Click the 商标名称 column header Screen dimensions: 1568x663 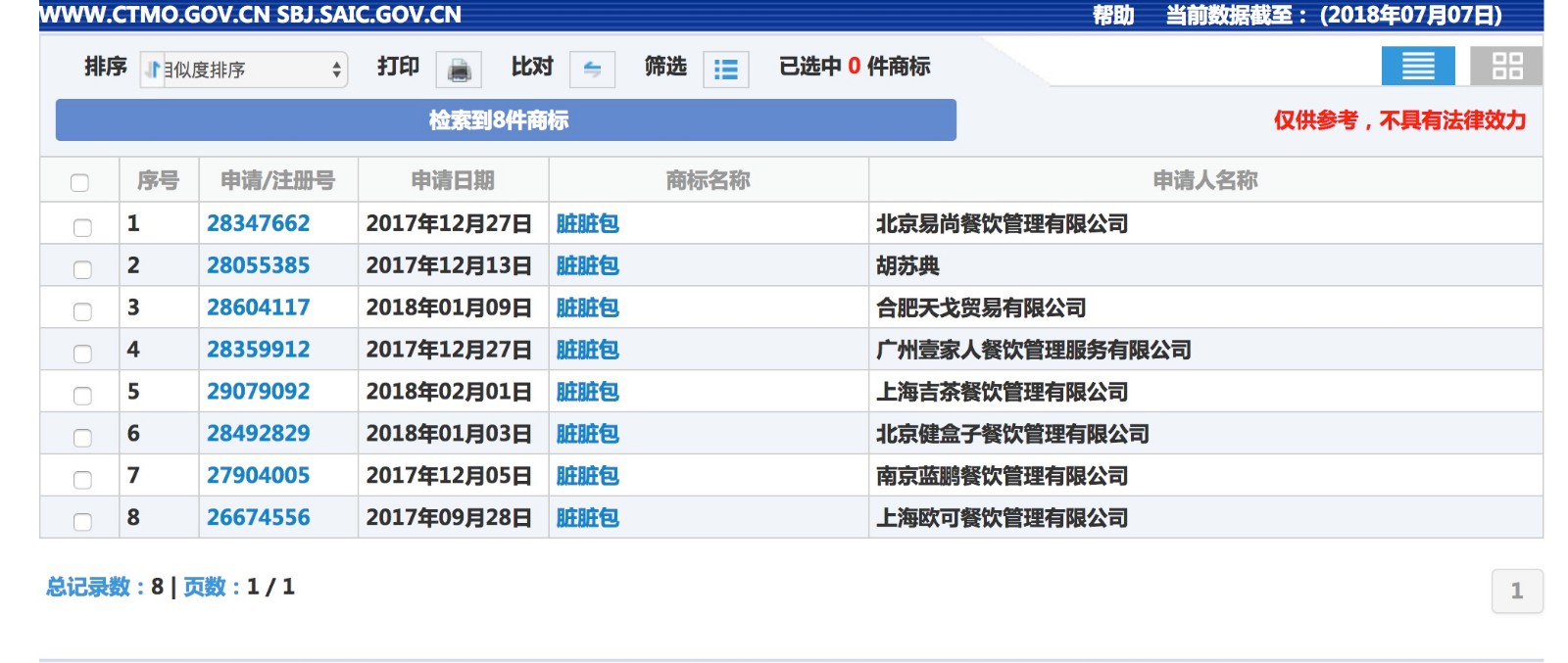[x=709, y=180]
